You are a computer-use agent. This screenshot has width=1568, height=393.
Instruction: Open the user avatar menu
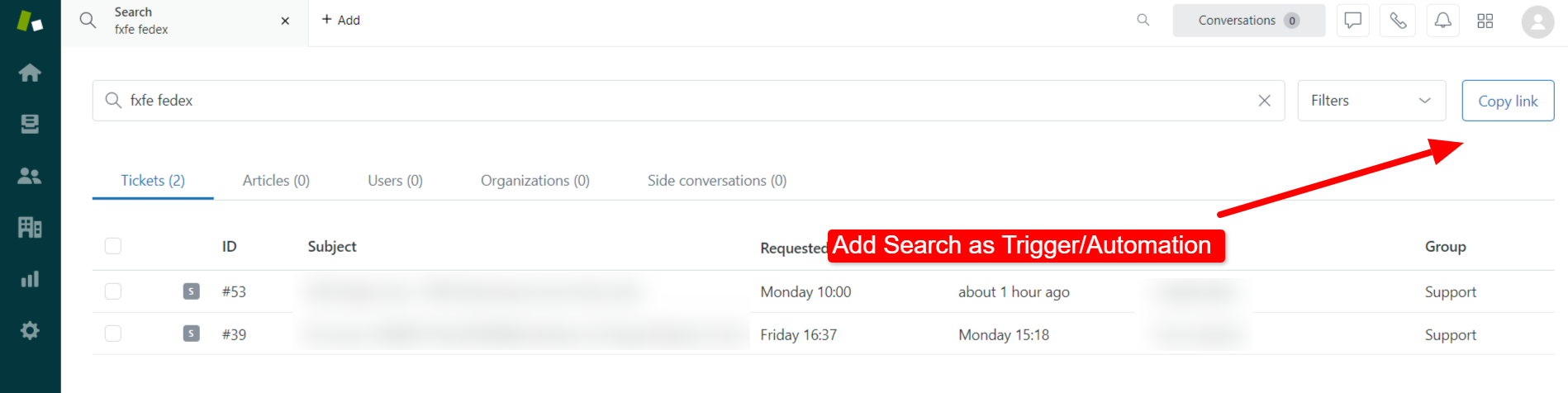click(1537, 21)
